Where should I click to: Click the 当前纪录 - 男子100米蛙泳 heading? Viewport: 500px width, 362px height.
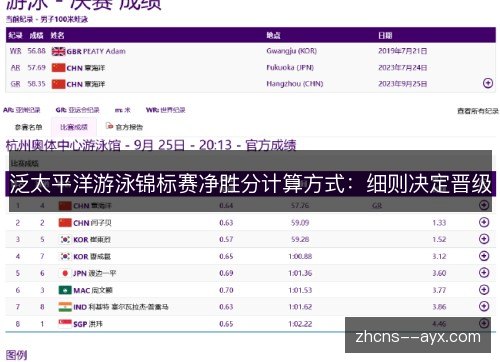[47, 19]
